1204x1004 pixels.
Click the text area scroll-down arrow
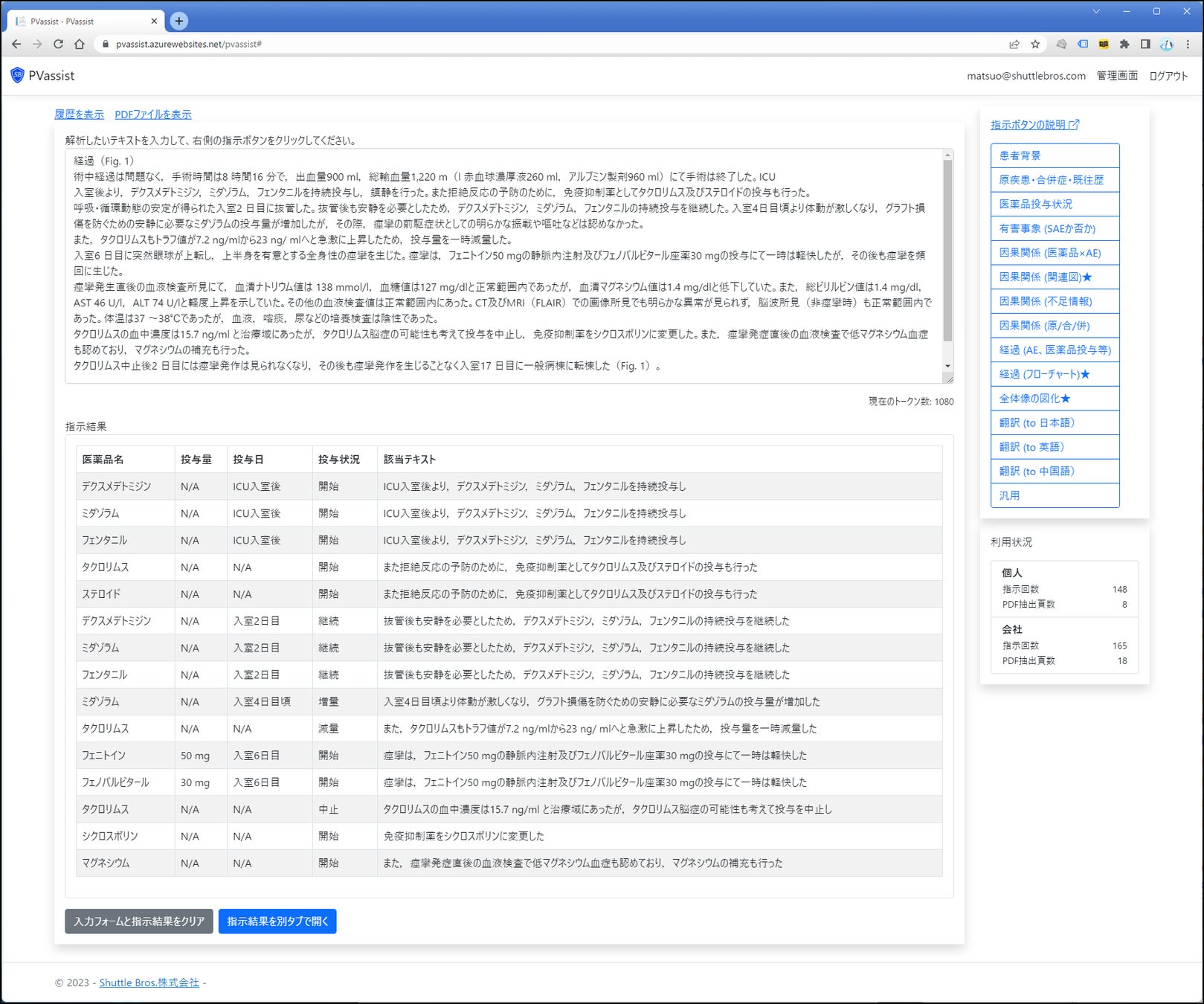[947, 366]
